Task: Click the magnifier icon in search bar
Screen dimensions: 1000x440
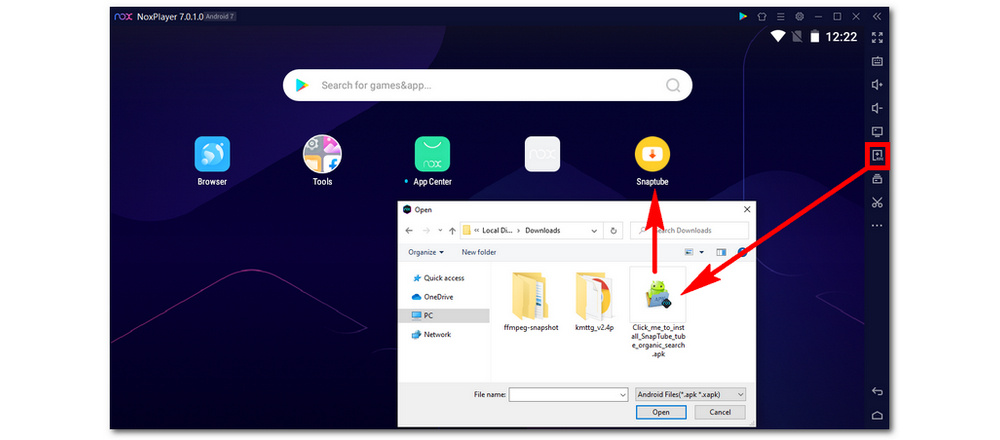Action: 673,85
